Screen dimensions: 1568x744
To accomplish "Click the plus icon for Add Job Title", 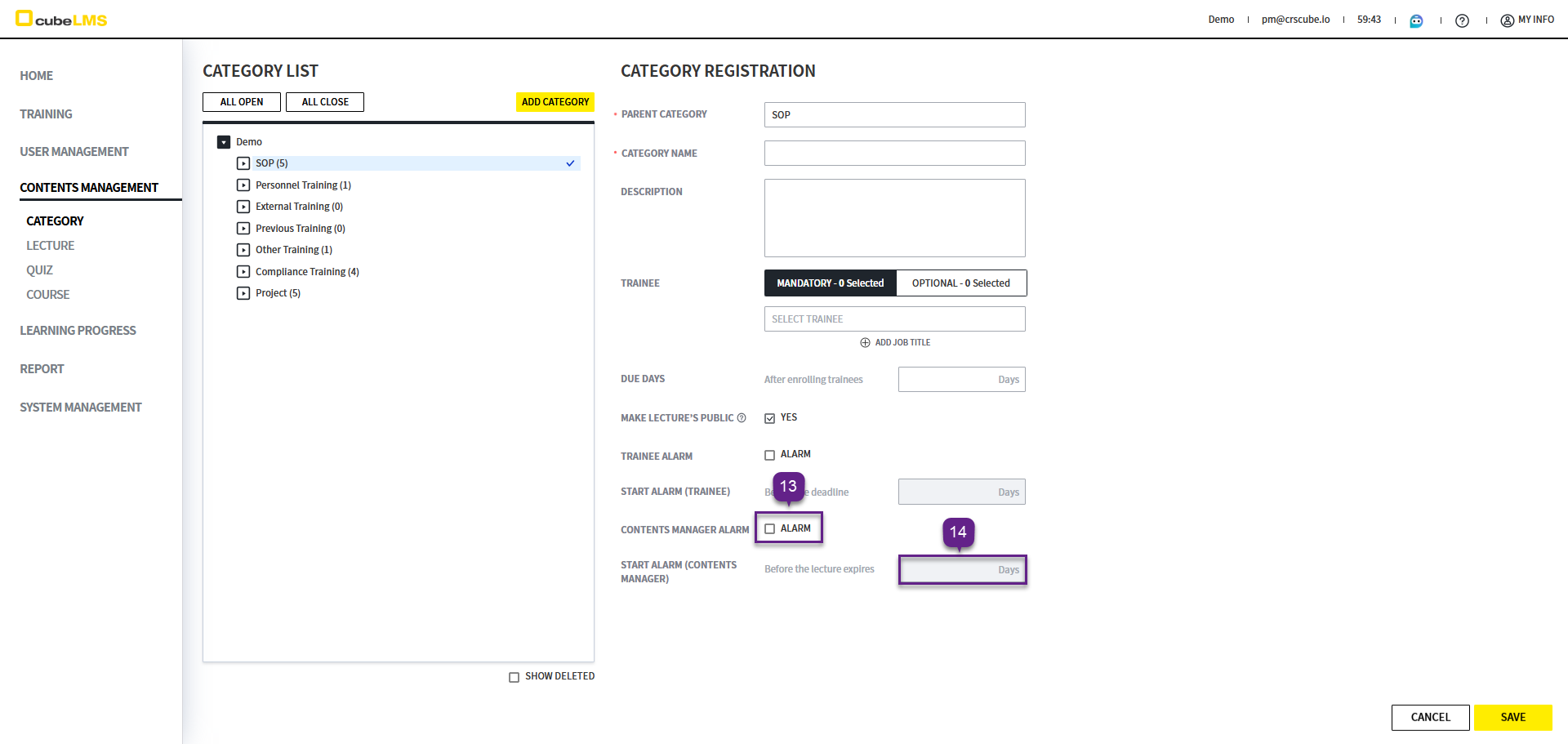I will pyautogui.click(x=865, y=343).
